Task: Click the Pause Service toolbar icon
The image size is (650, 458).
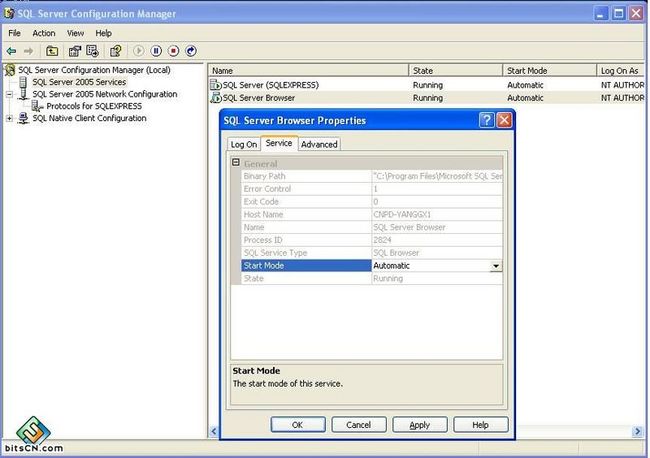Action: [x=156, y=51]
